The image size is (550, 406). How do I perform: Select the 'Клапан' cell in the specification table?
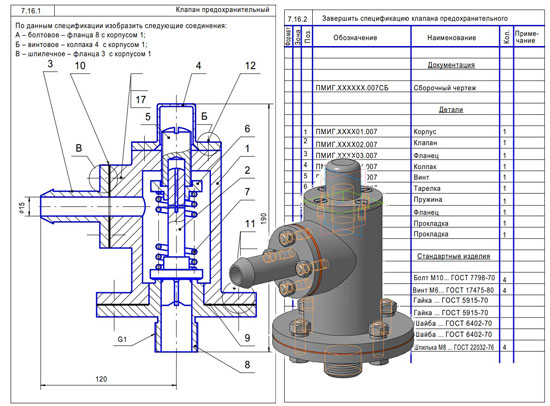pyautogui.click(x=425, y=142)
